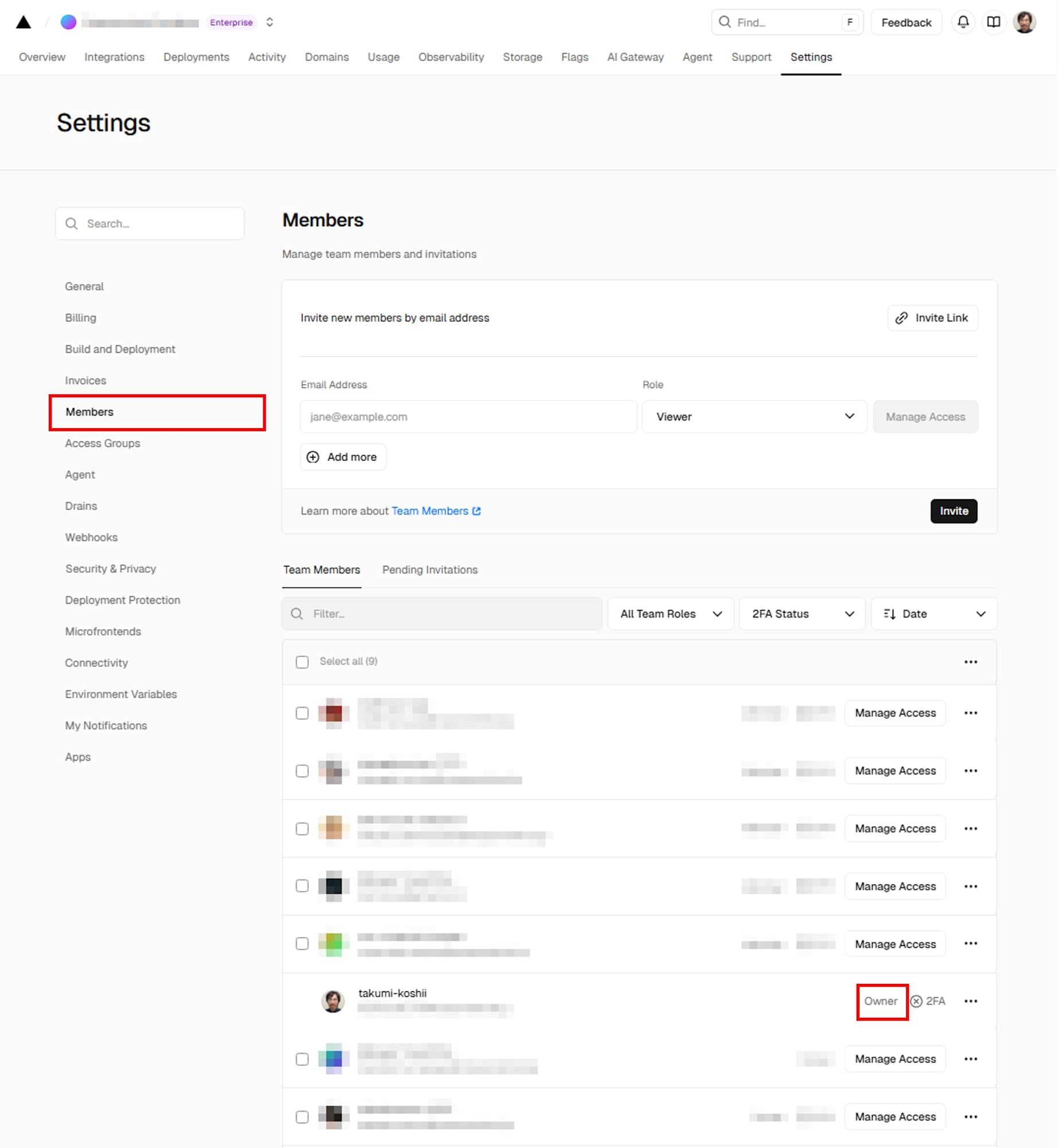1058x1148 pixels.
Task: Open the user profile avatar menu
Action: click(1024, 22)
